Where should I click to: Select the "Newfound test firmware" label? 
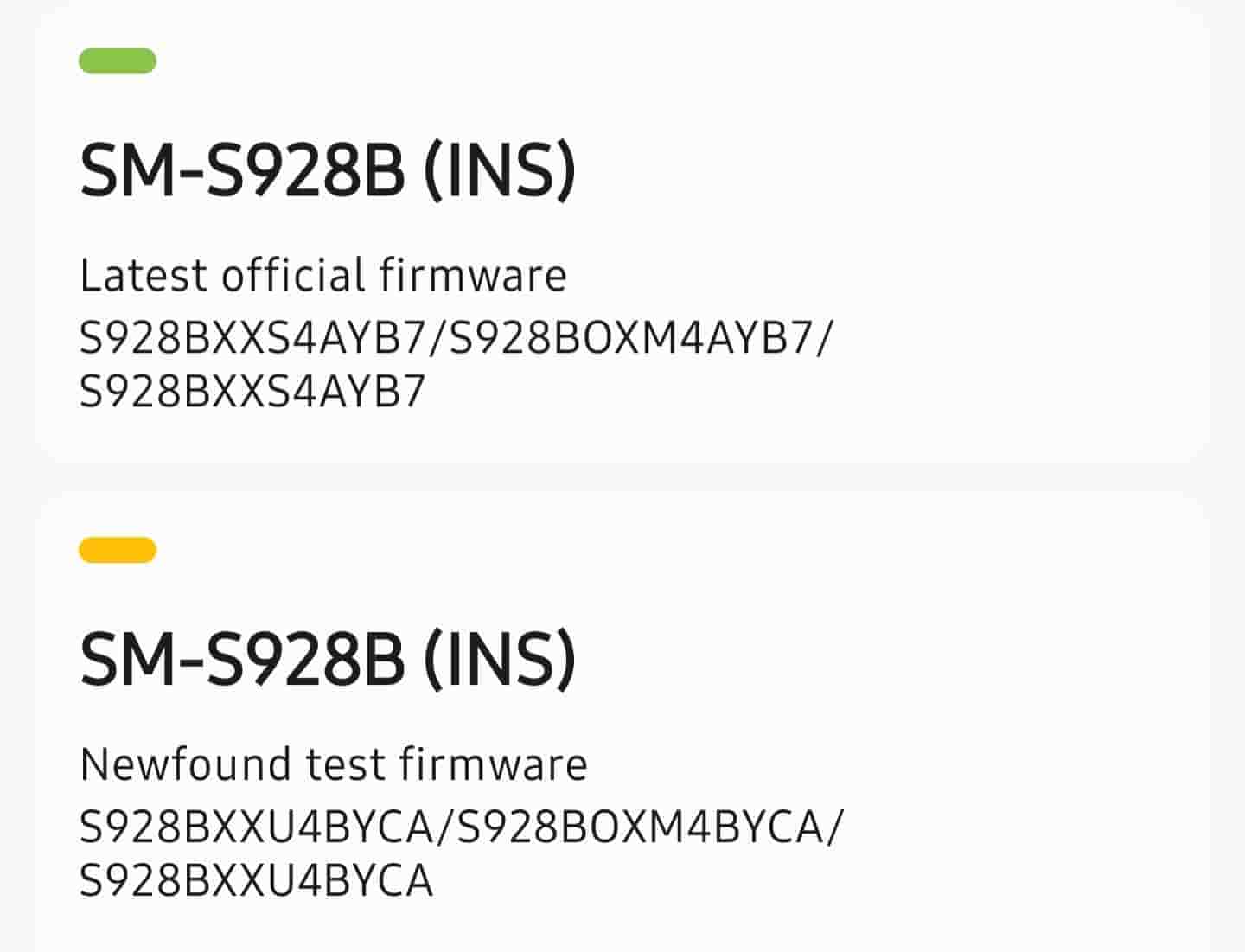[333, 765]
